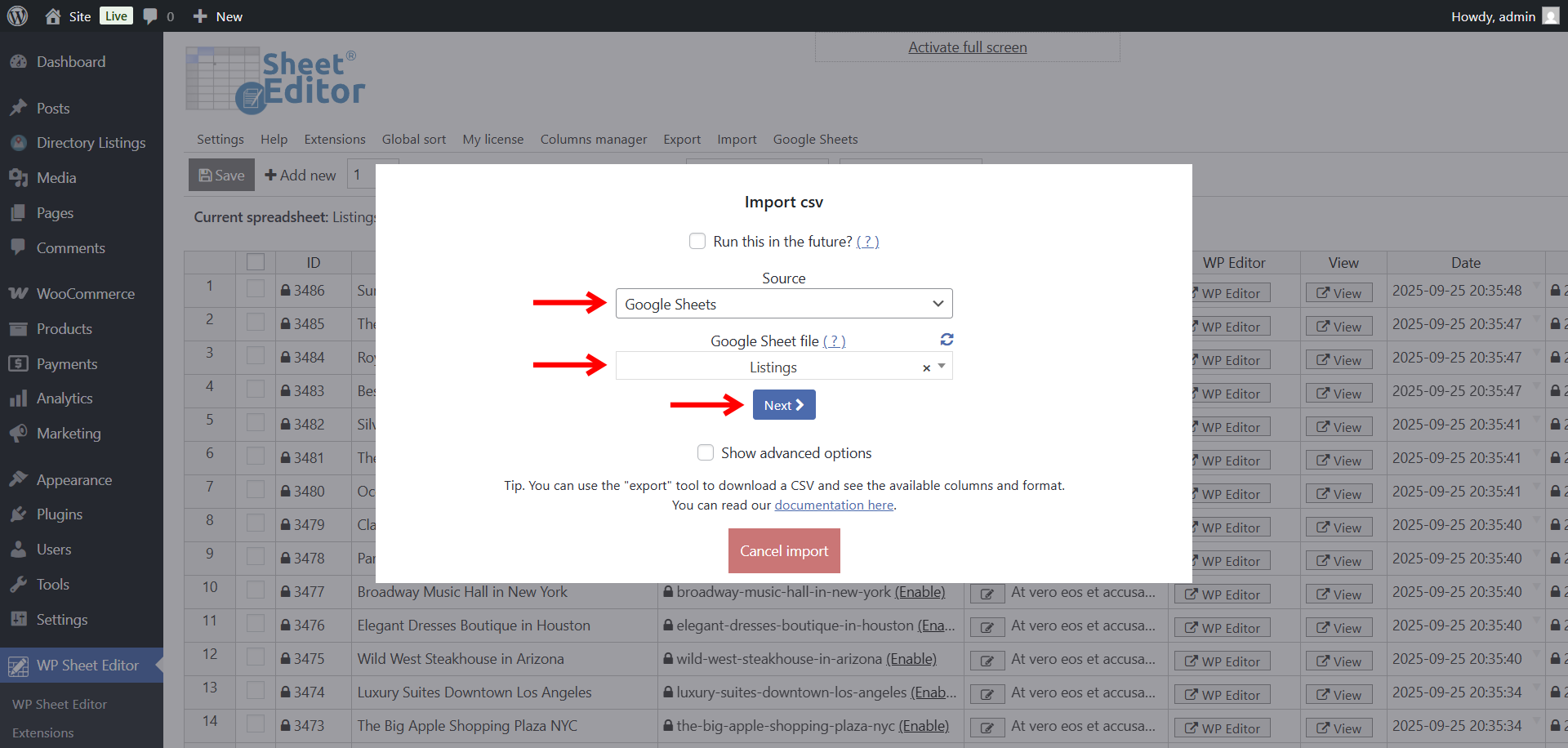Open WP Editor for row 3477

(x=1223, y=594)
